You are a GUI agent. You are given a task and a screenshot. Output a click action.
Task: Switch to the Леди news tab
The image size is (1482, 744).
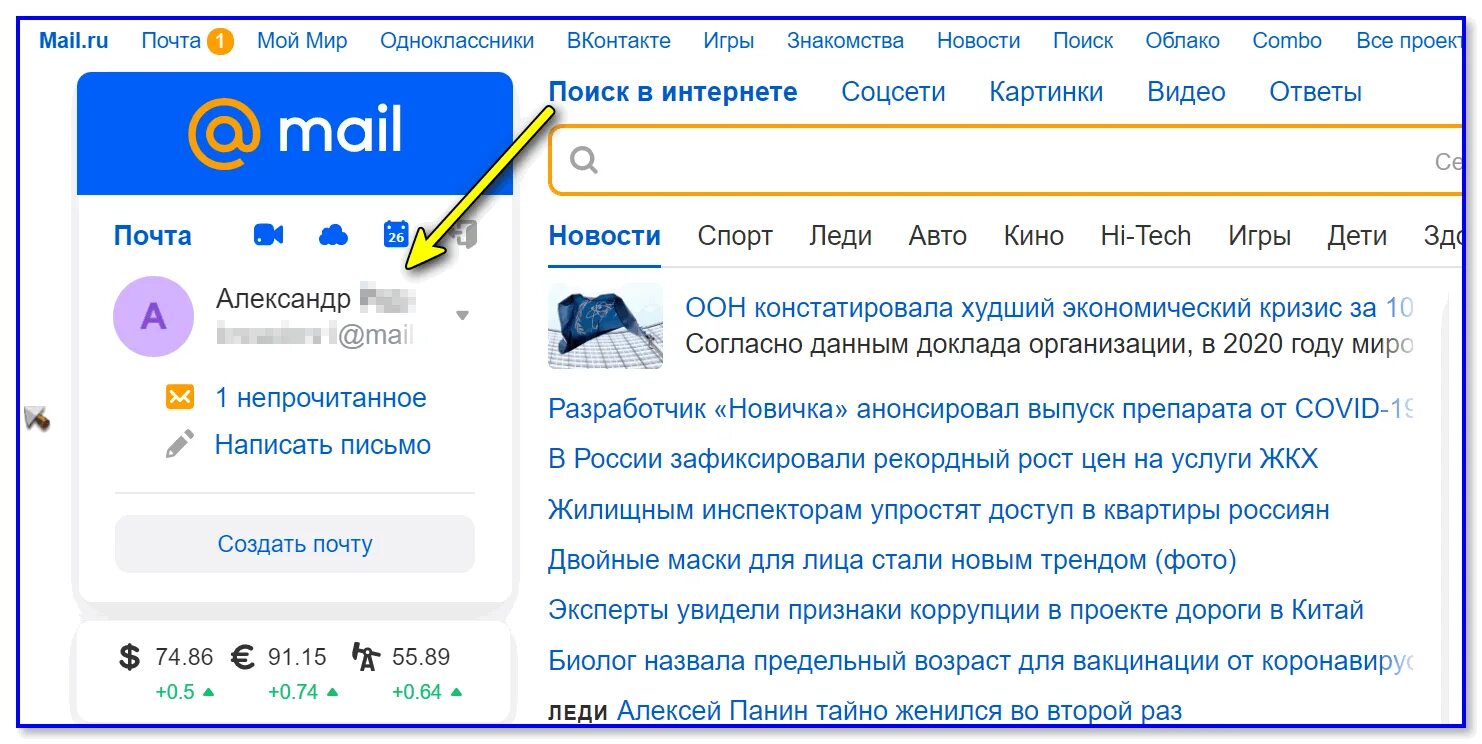coord(840,236)
